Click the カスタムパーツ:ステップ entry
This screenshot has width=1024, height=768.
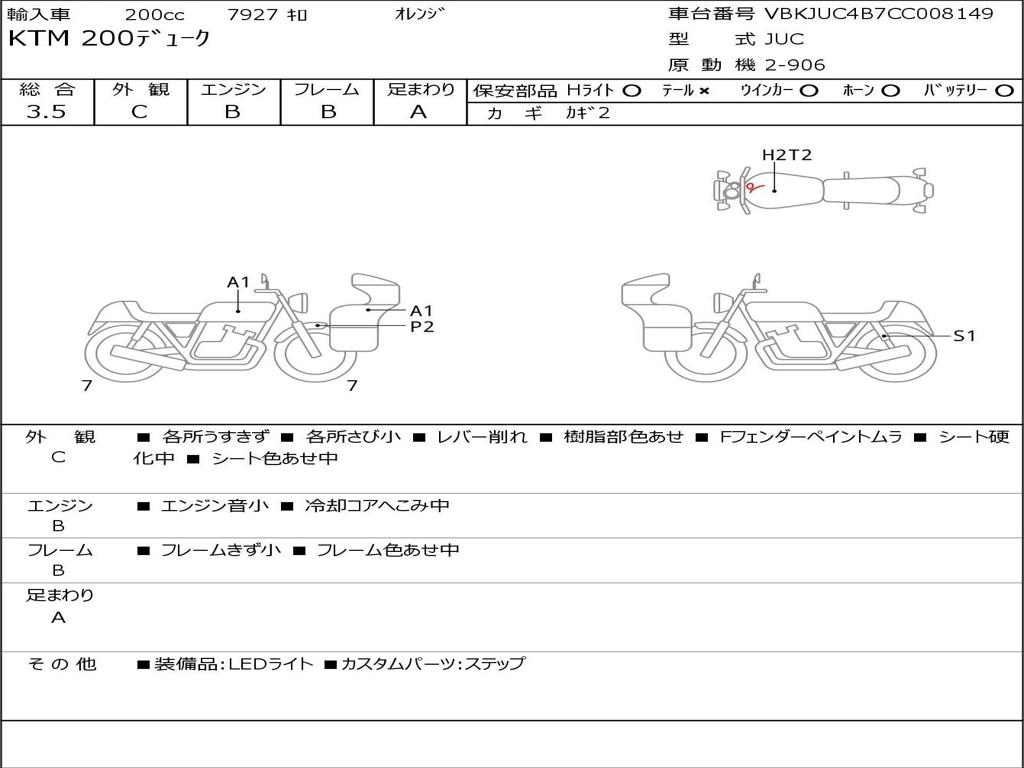click(432, 664)
